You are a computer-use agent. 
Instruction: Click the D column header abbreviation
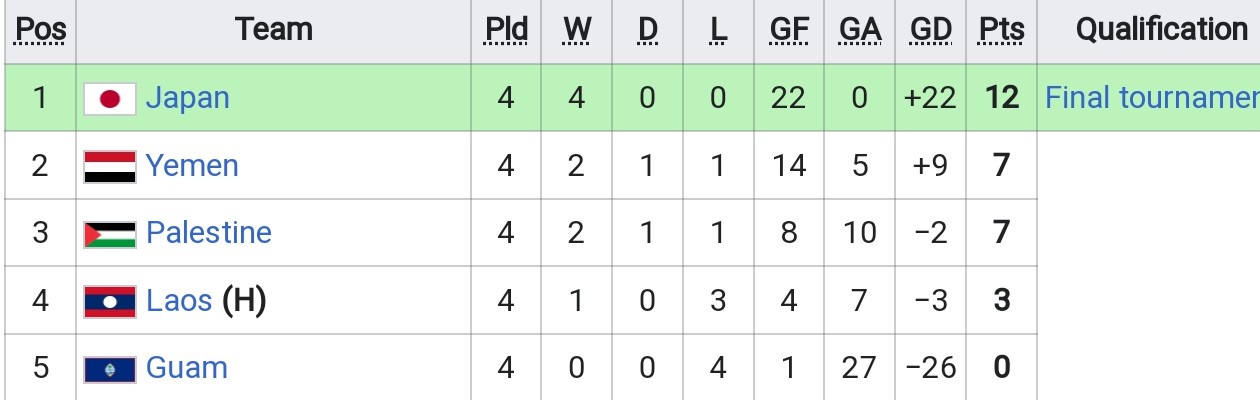pyautogui.click(x=648, y=30)
